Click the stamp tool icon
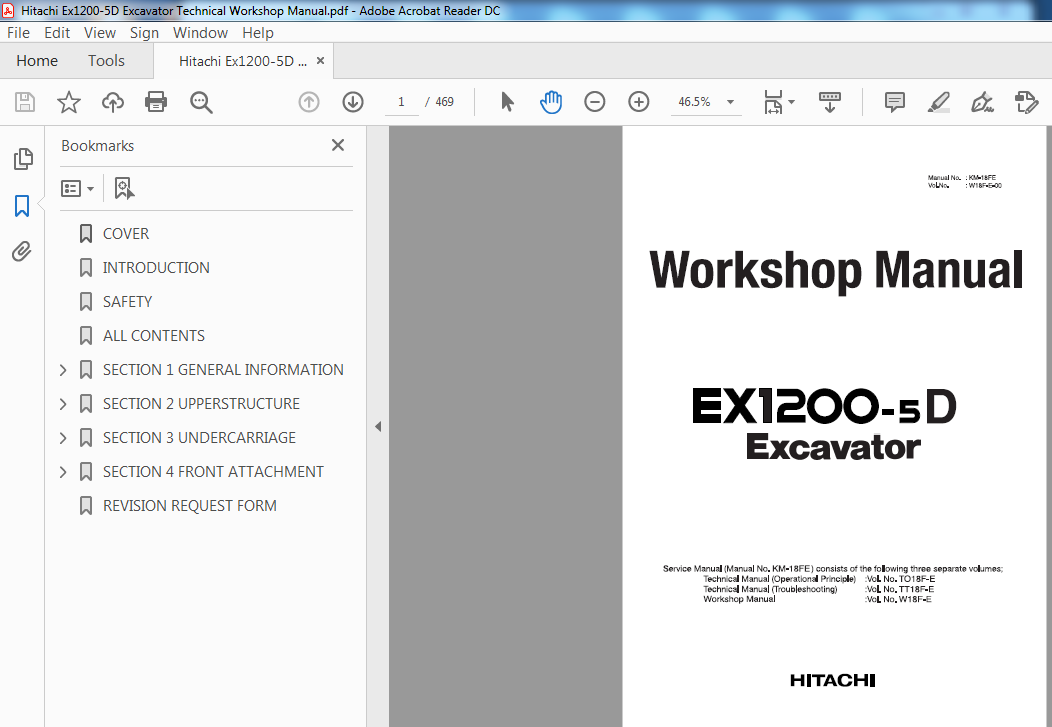Screen dimensions: 1052x727 [x=1026, y=102]
